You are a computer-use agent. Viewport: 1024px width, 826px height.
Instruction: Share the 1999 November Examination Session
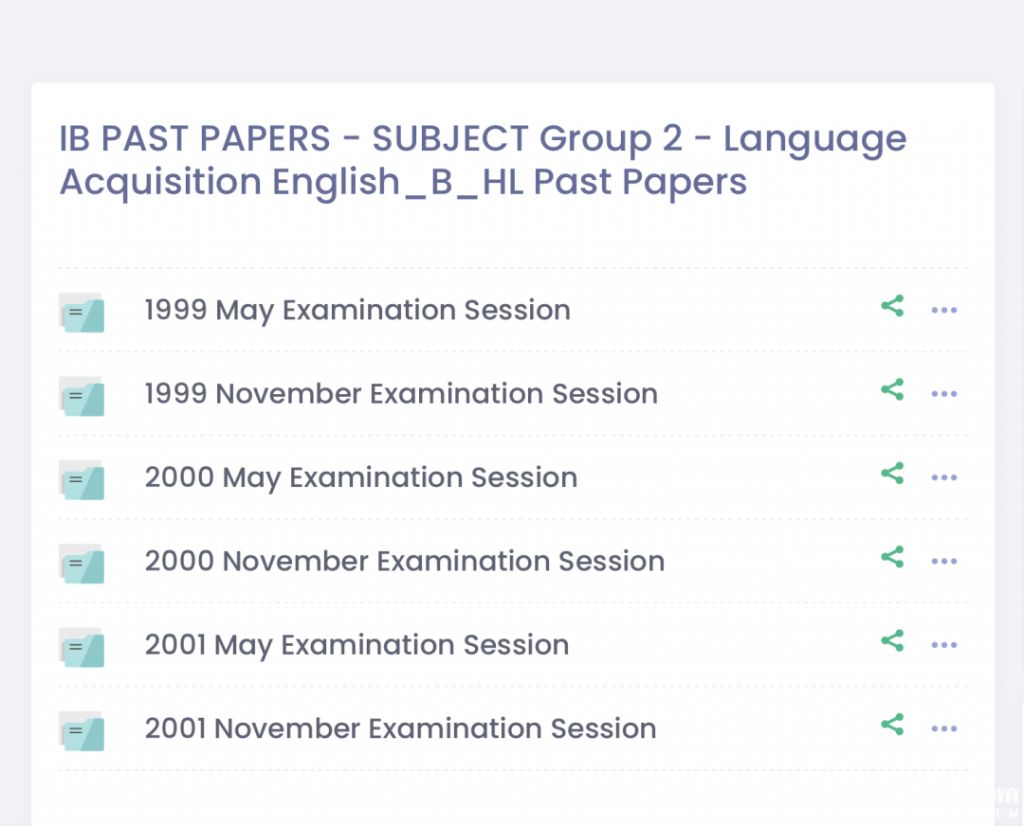[x=892, y=390]
